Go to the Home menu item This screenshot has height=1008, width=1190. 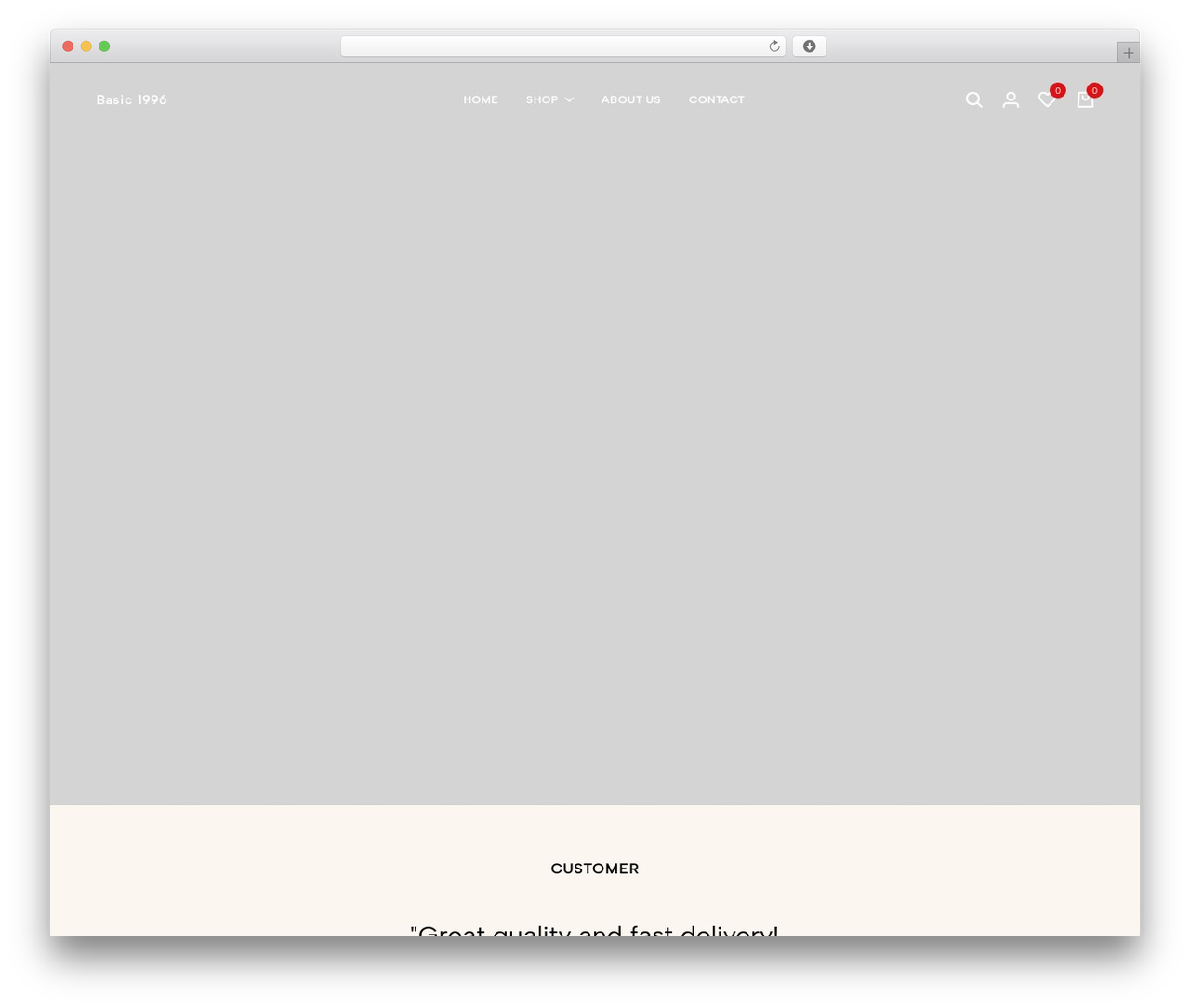coord(481,99)
